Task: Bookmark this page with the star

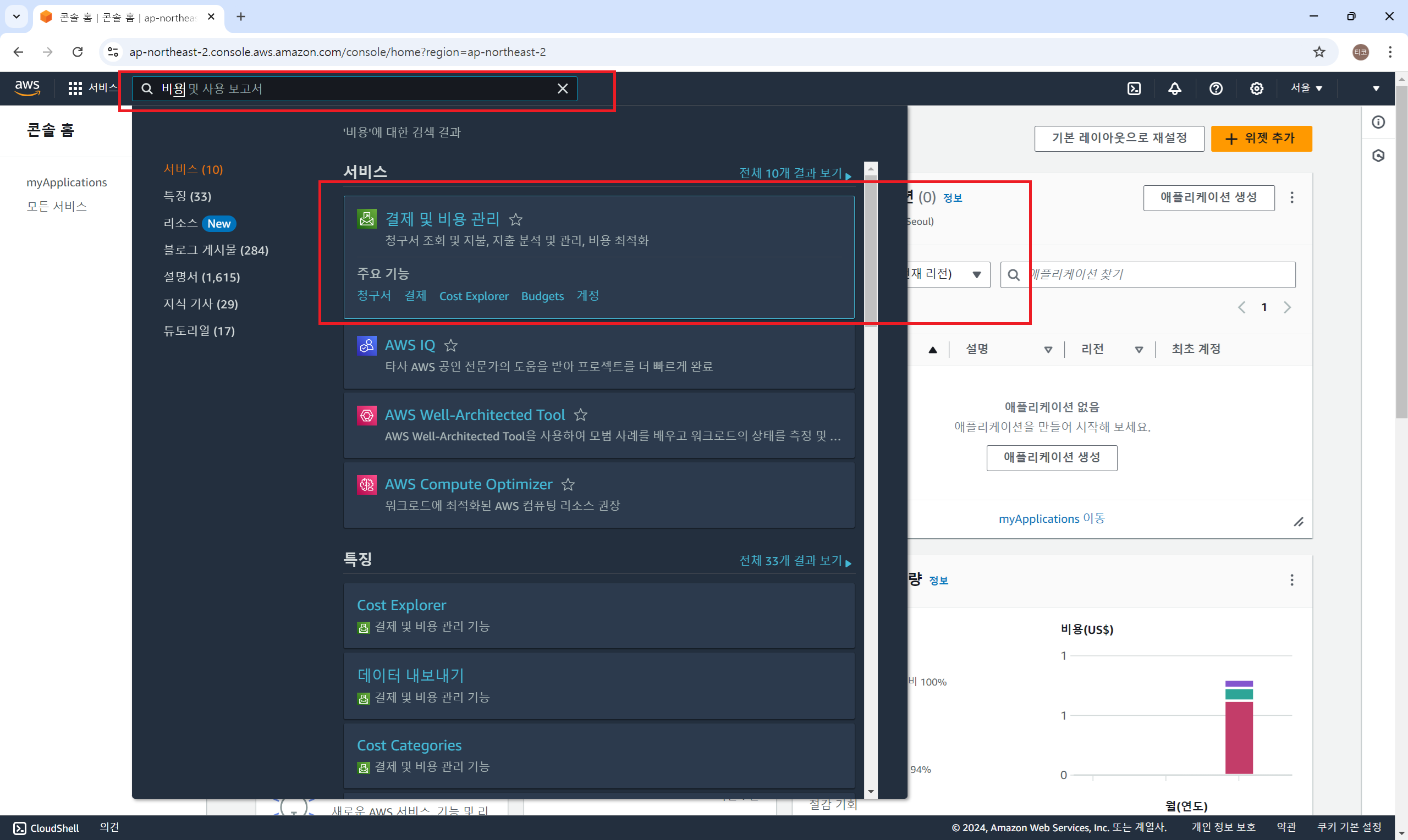Action: (1319, 52)
